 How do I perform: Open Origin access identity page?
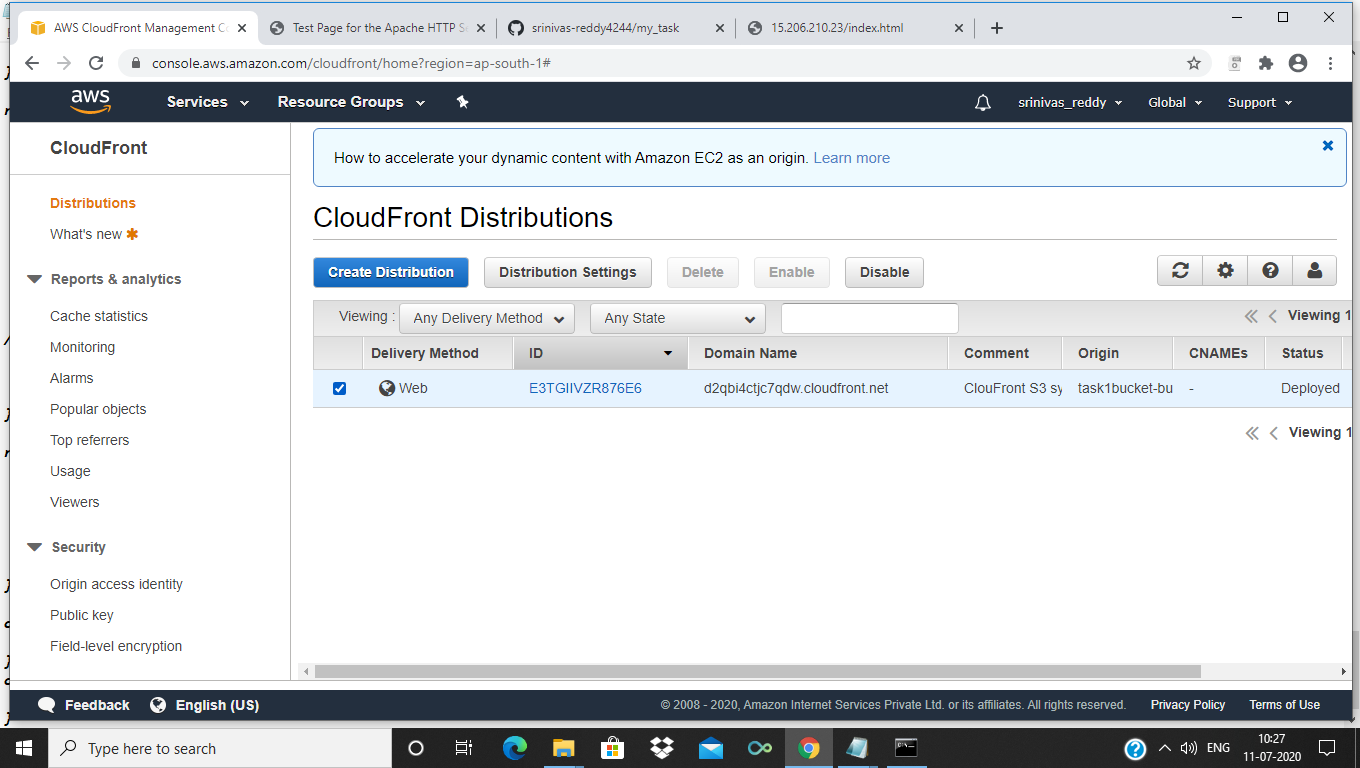click(116, 584)
